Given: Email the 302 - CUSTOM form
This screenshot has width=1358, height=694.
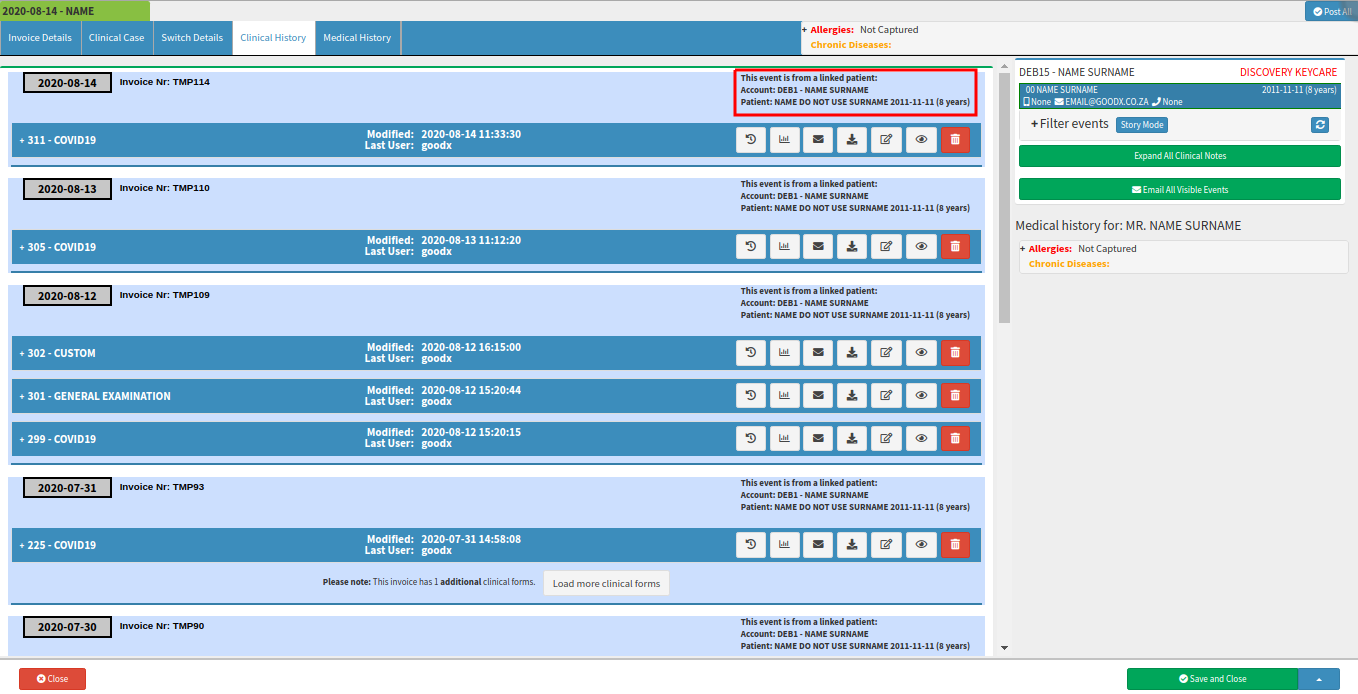Looking at the screenshot, I should pos(818,353).
